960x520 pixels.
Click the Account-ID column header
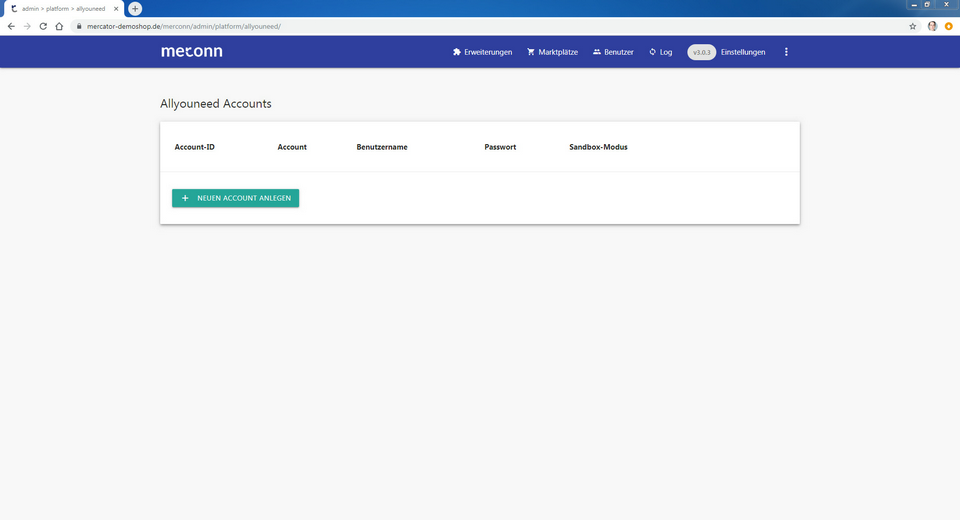[x=195, y=147]
